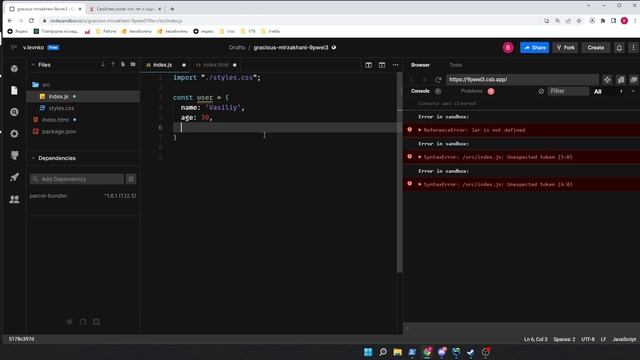Select package.json in the file tree
The height and width of the screenshot is (360, 640).
pyautogui.click(x=83, y=131)
